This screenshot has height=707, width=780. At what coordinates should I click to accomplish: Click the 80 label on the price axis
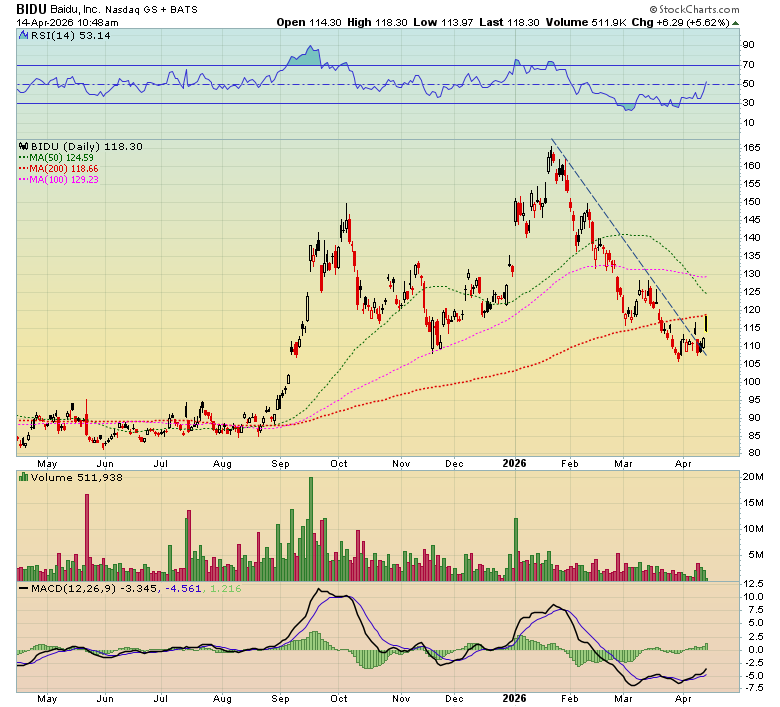[755, 453]
